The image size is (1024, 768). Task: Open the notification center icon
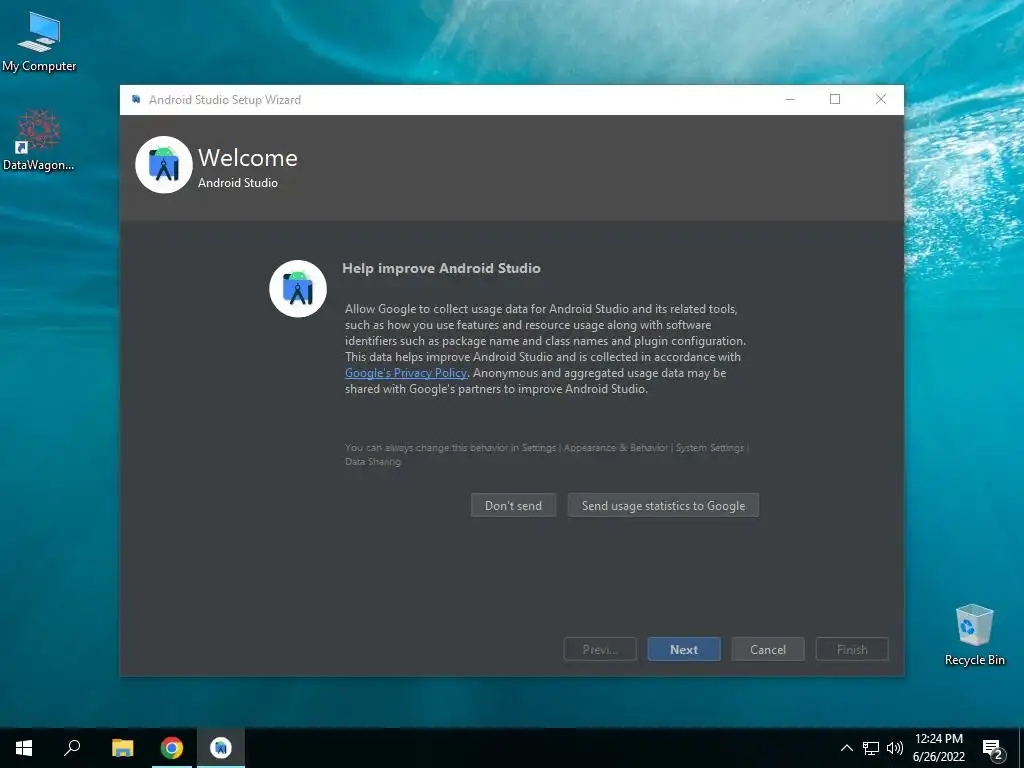(993, 748)
